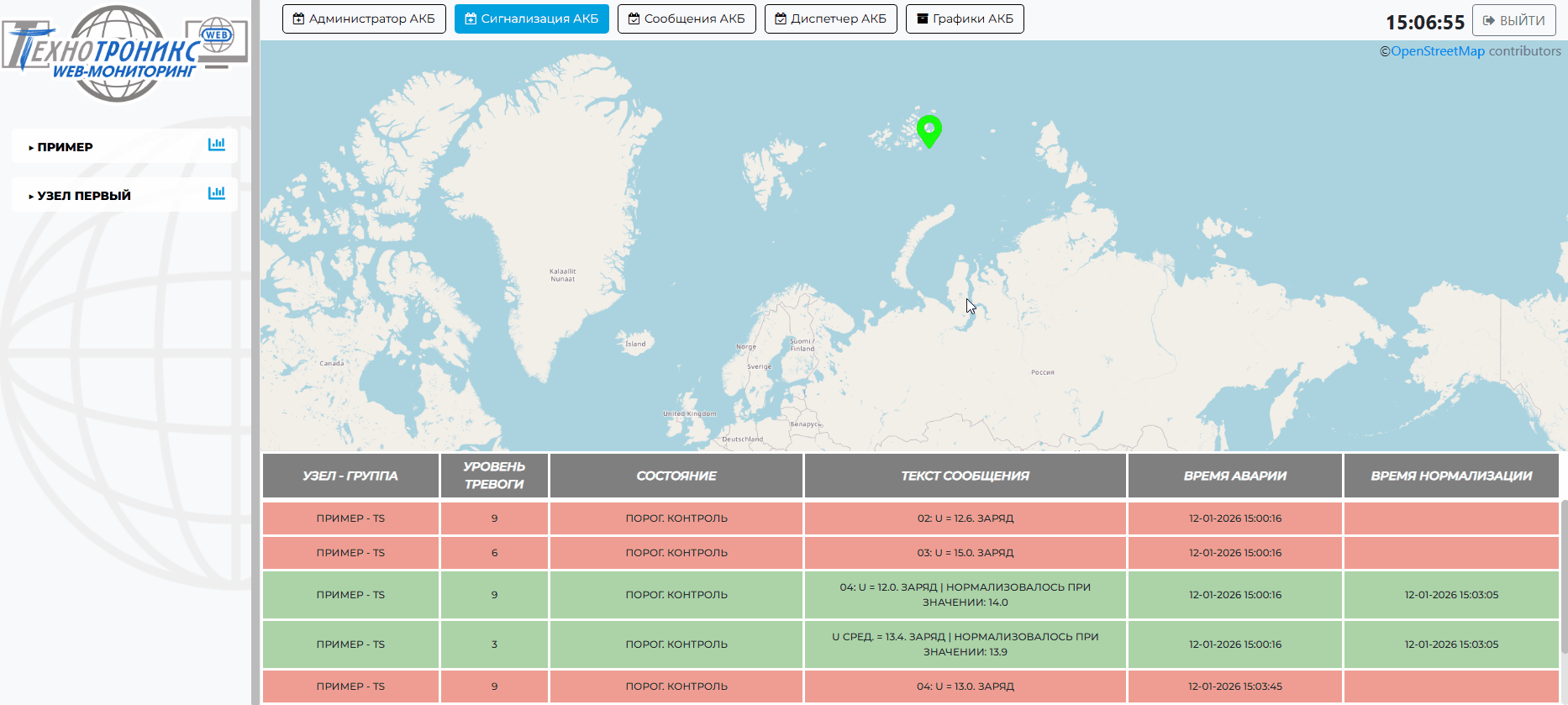1568x705 pixels.
Task: Click the calendar icon on Диспетчер АКБ
Action: (781, 18)
